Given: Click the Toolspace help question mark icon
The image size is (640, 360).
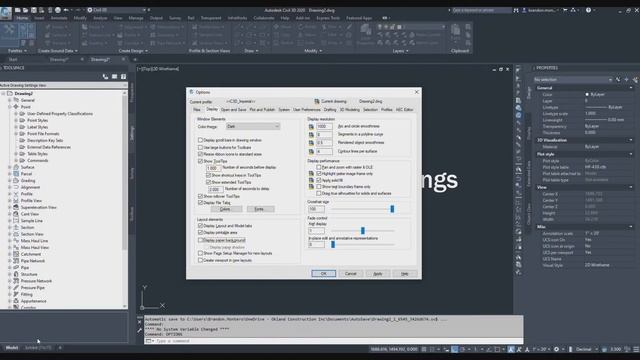Looking at the screenshot, I should click(123, 76).
